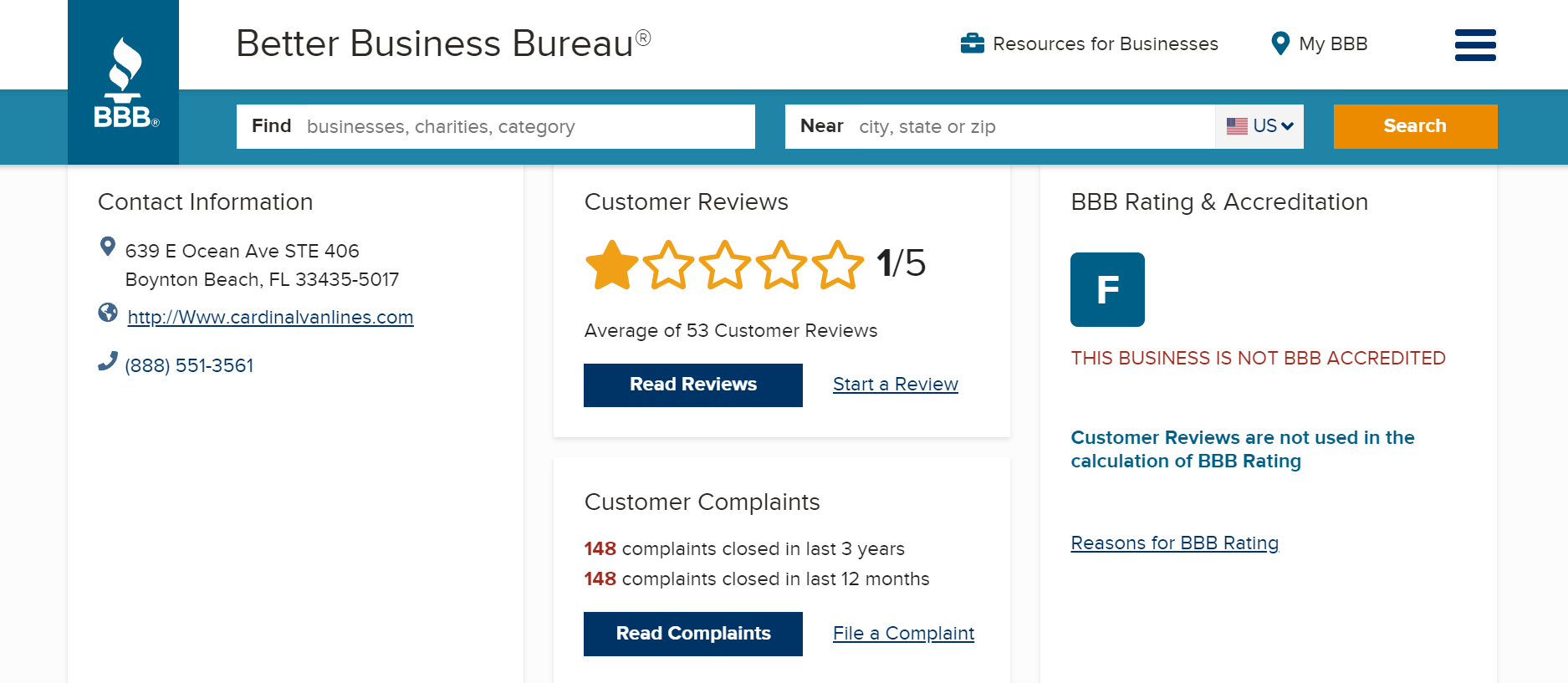The width and height of the screenshot is (1568, 683).
Task: Click the Read Complaints button
Action: [692, 634]
